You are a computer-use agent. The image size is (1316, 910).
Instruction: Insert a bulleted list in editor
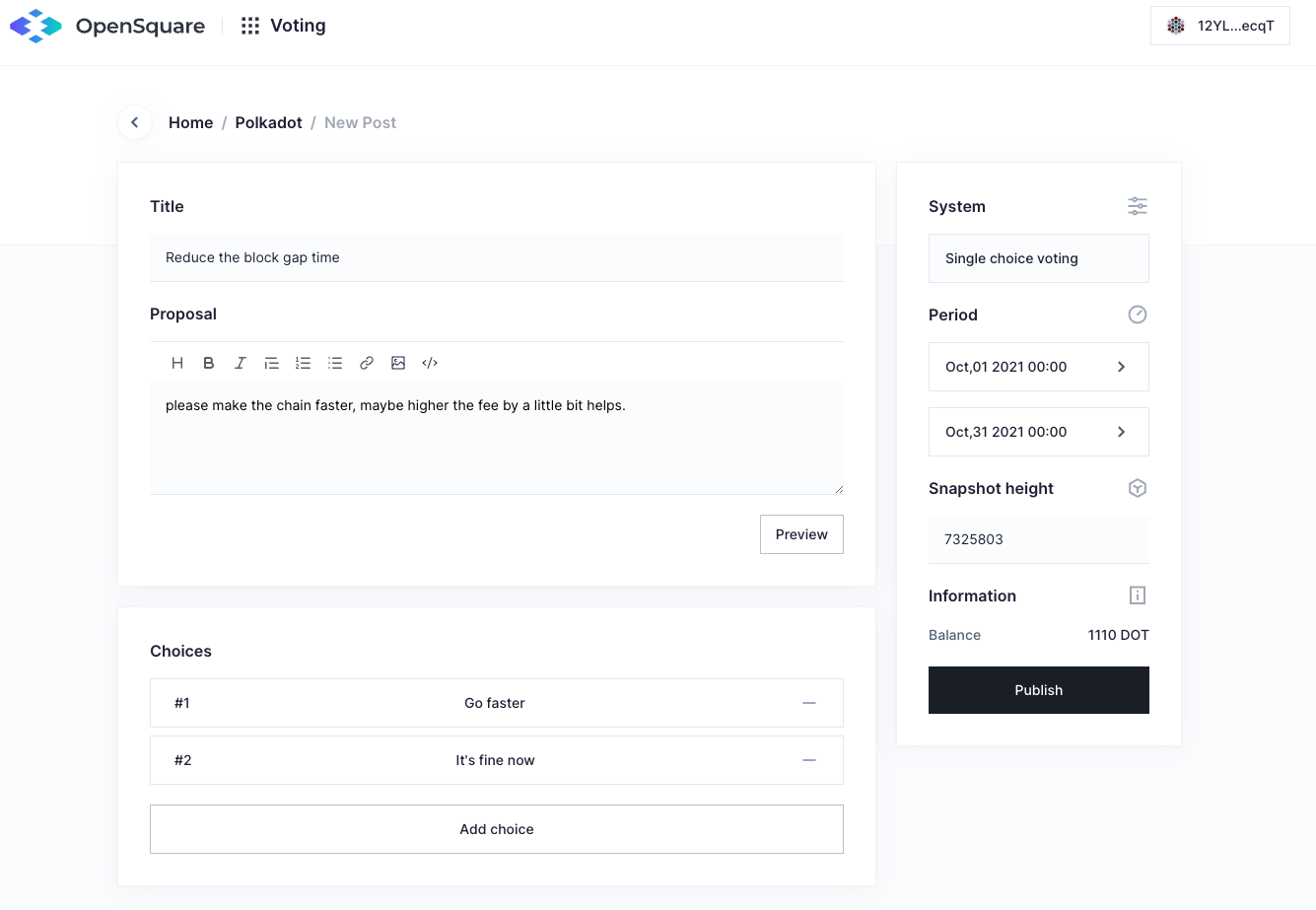click(335, 363)
